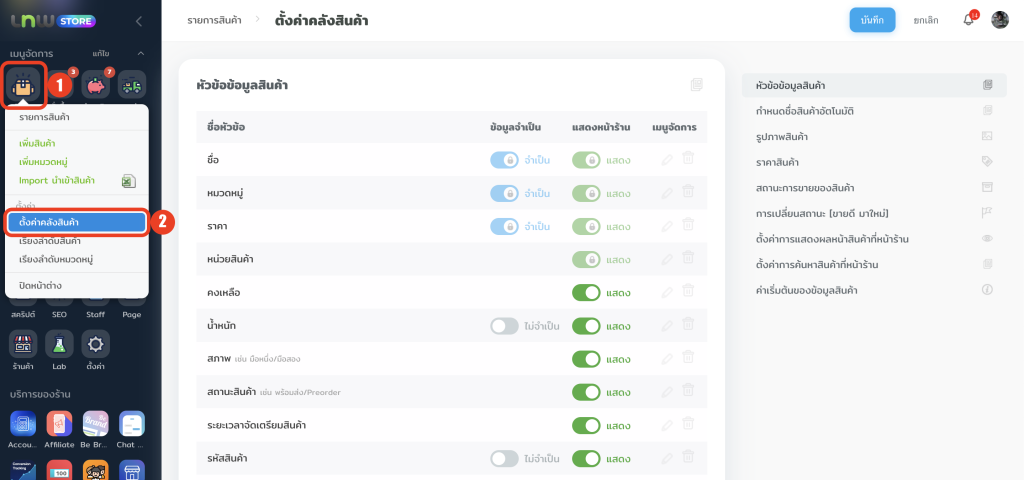
Task: Open the Lab flask icon
Action: pos(60,345)
